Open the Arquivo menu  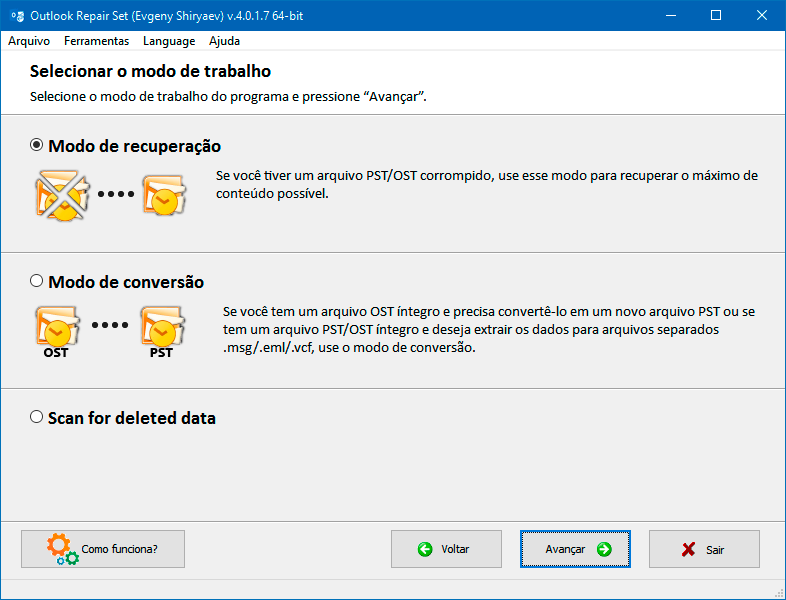click(x=29, y=41)
